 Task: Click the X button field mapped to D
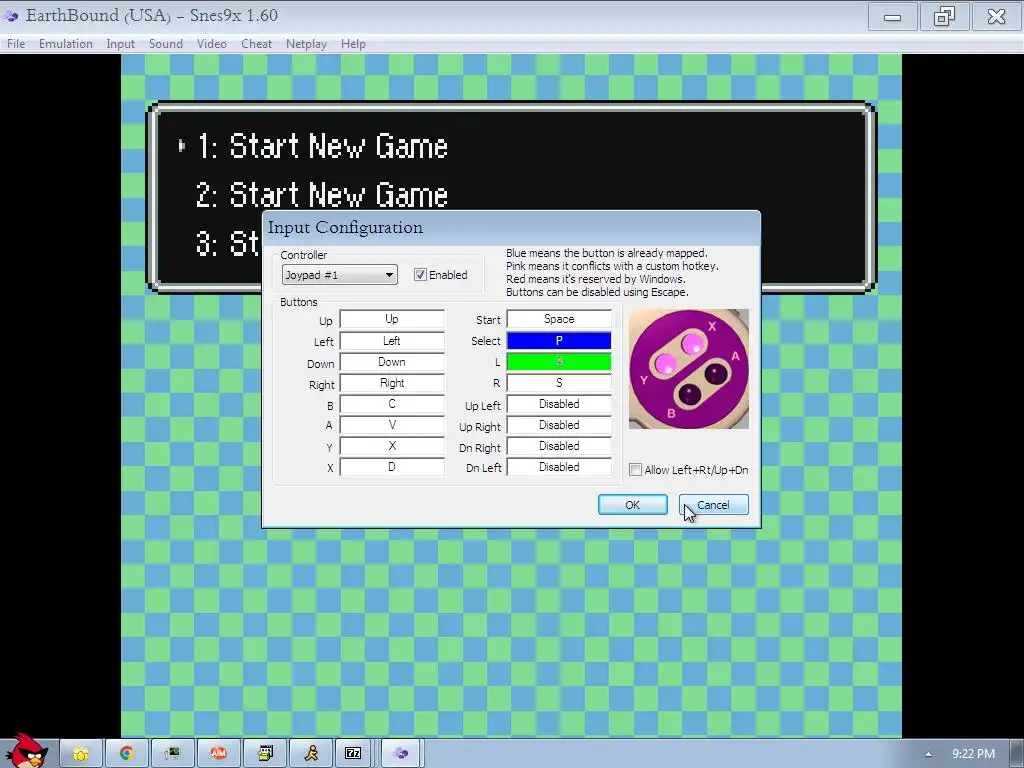pyautogui.click(x=392, y=467)
